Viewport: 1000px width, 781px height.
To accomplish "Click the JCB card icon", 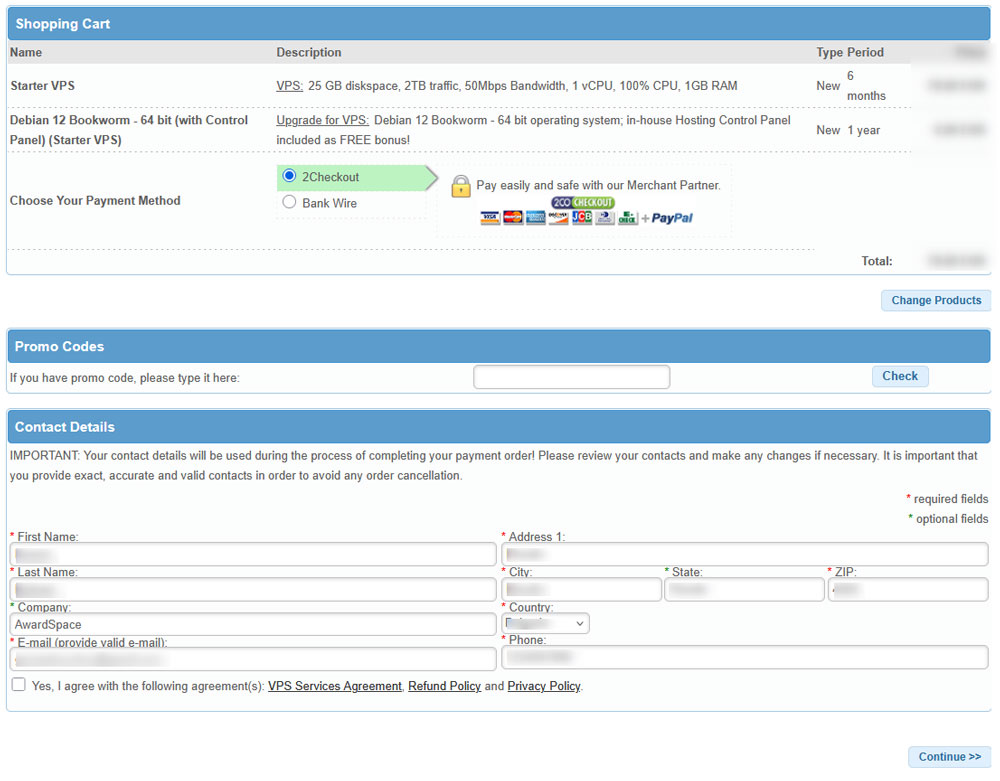I will tap(582, 218).
